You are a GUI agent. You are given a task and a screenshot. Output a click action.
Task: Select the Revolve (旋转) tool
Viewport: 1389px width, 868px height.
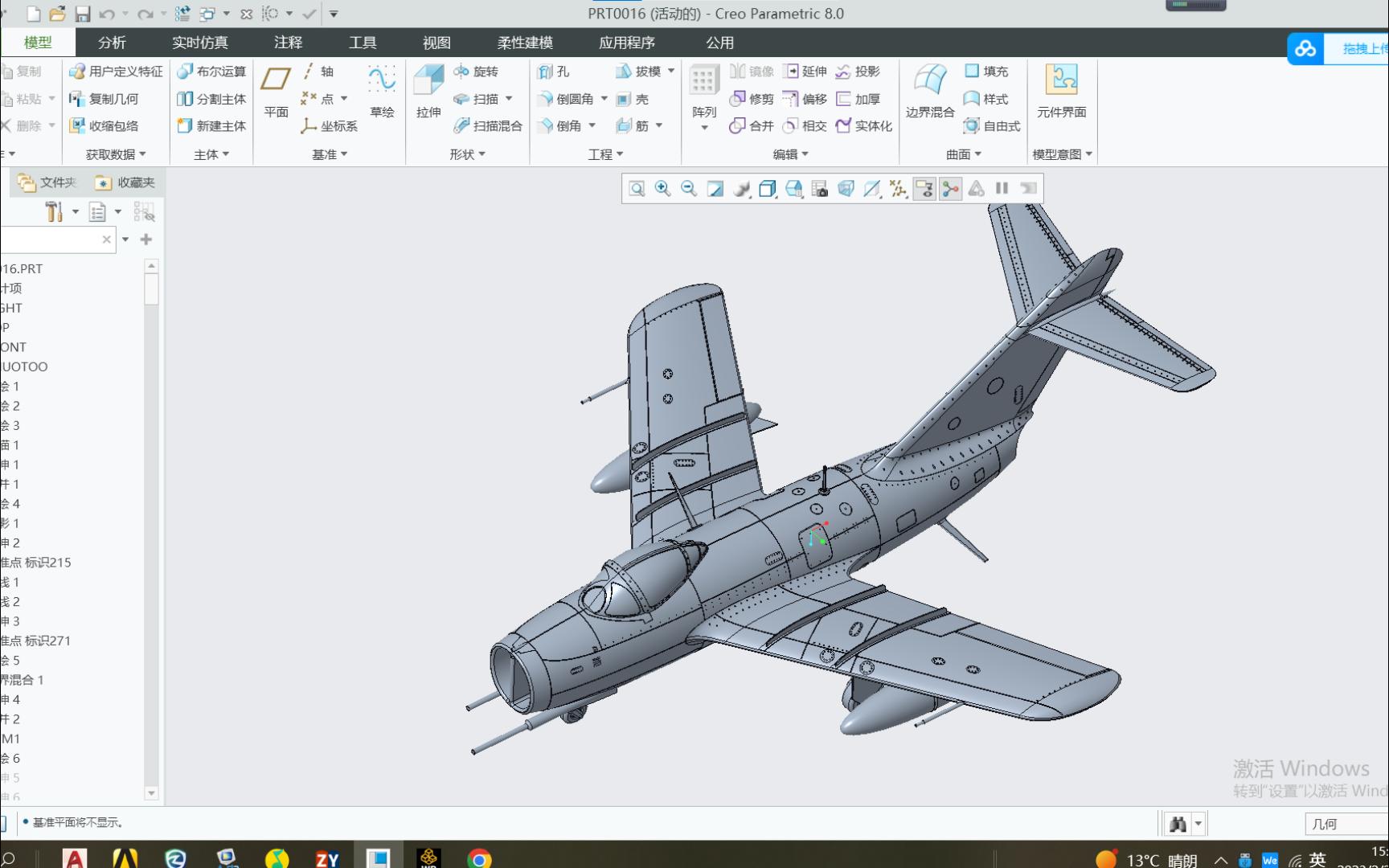(x=476, y=72)
